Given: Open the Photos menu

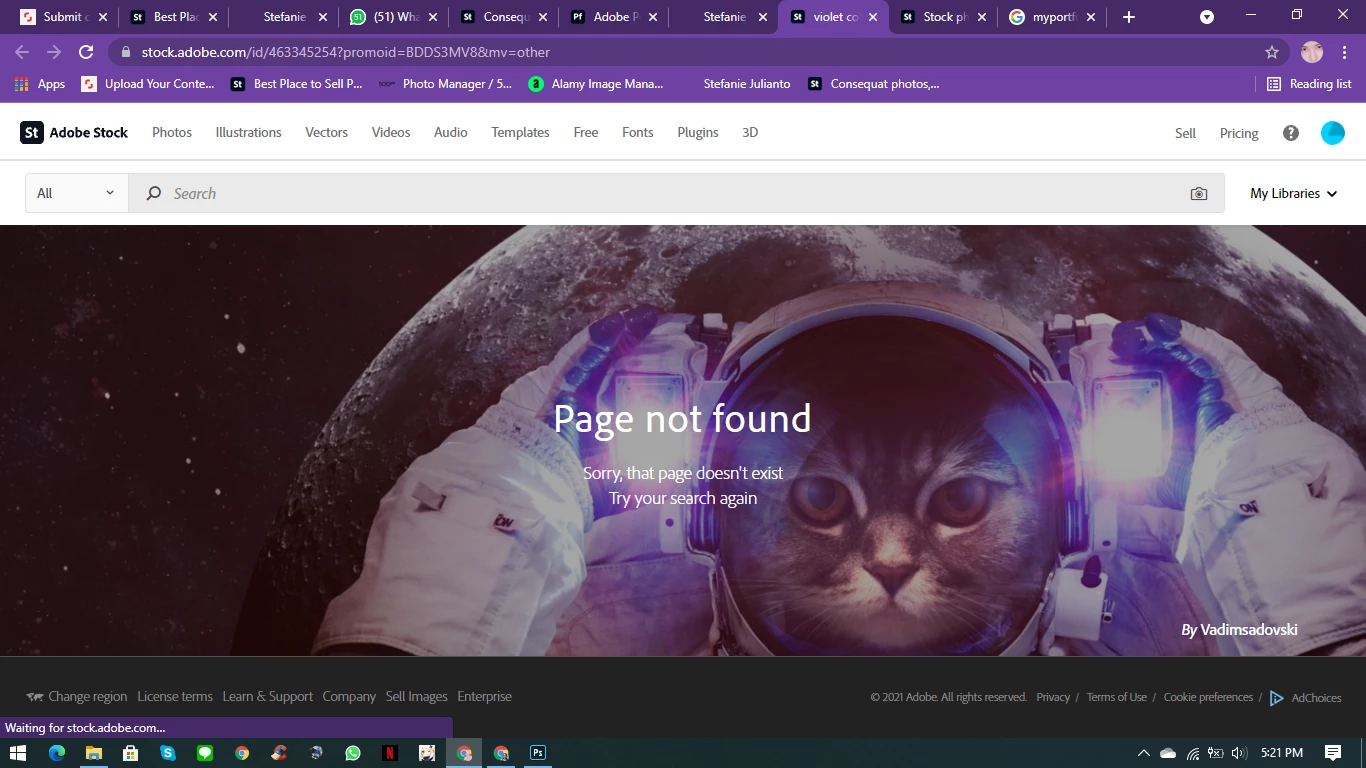Looking at the screenshot, I should pyautogui.click(x=172, y=132).
